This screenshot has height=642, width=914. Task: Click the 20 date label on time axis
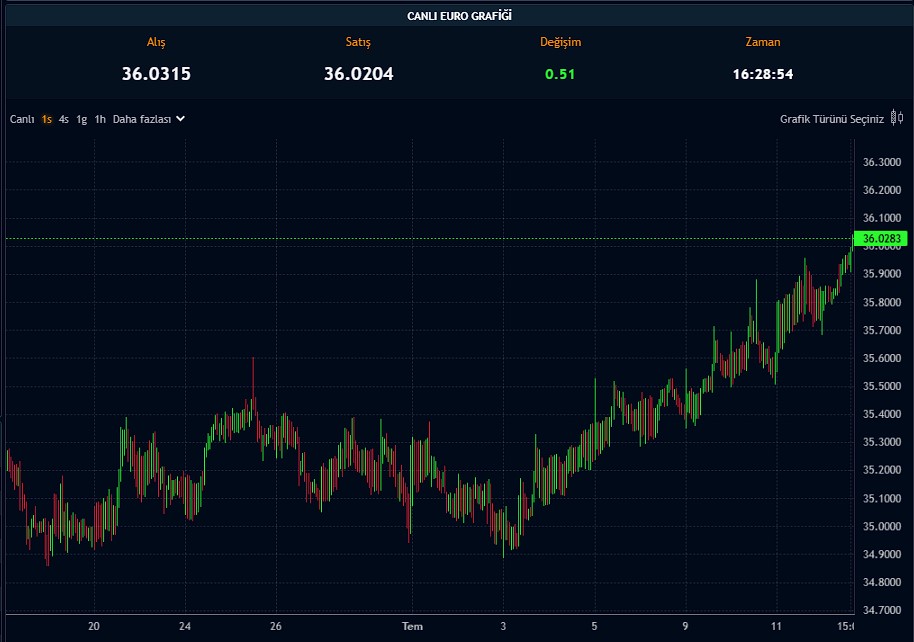click(x=94, y=627)
